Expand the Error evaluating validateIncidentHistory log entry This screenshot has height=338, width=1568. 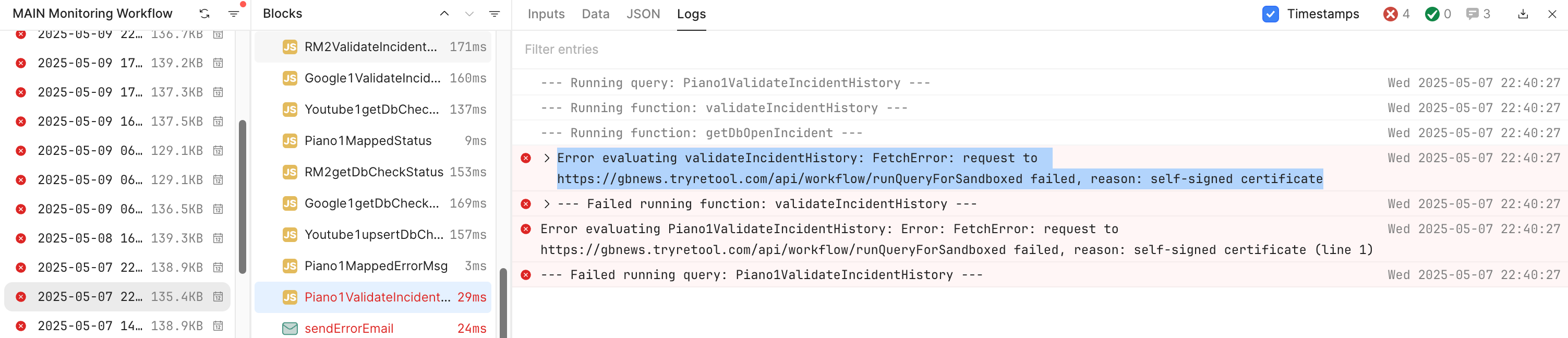(x=547, y=159)
